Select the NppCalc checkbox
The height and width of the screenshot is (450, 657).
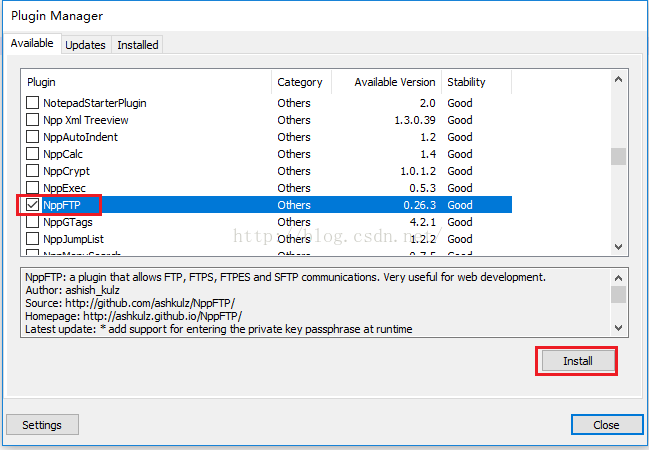click(33, 154)
